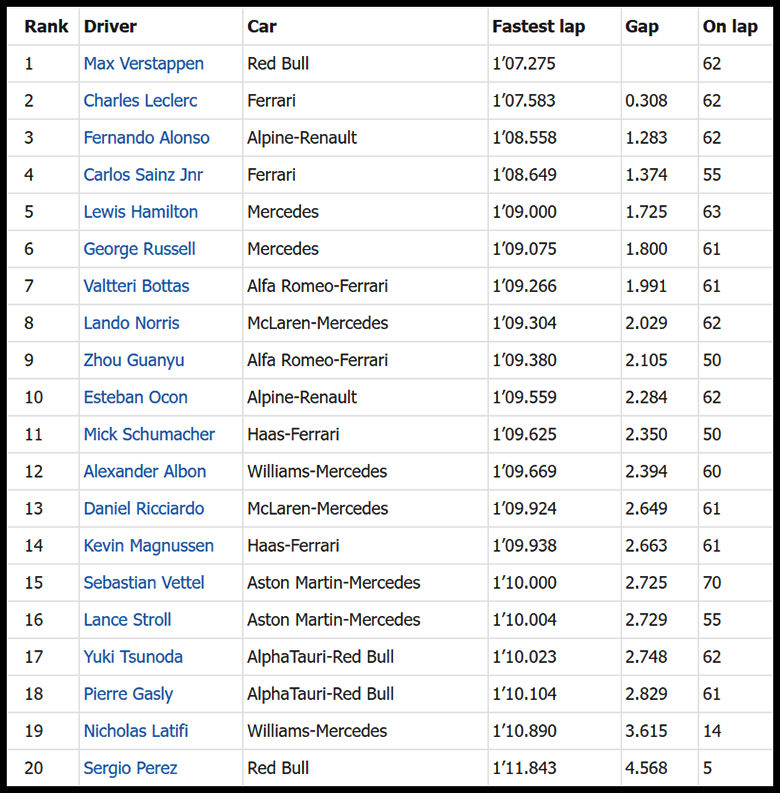Click the Gap column header
This screenshot has height=793, width=780.
point(641,26)
